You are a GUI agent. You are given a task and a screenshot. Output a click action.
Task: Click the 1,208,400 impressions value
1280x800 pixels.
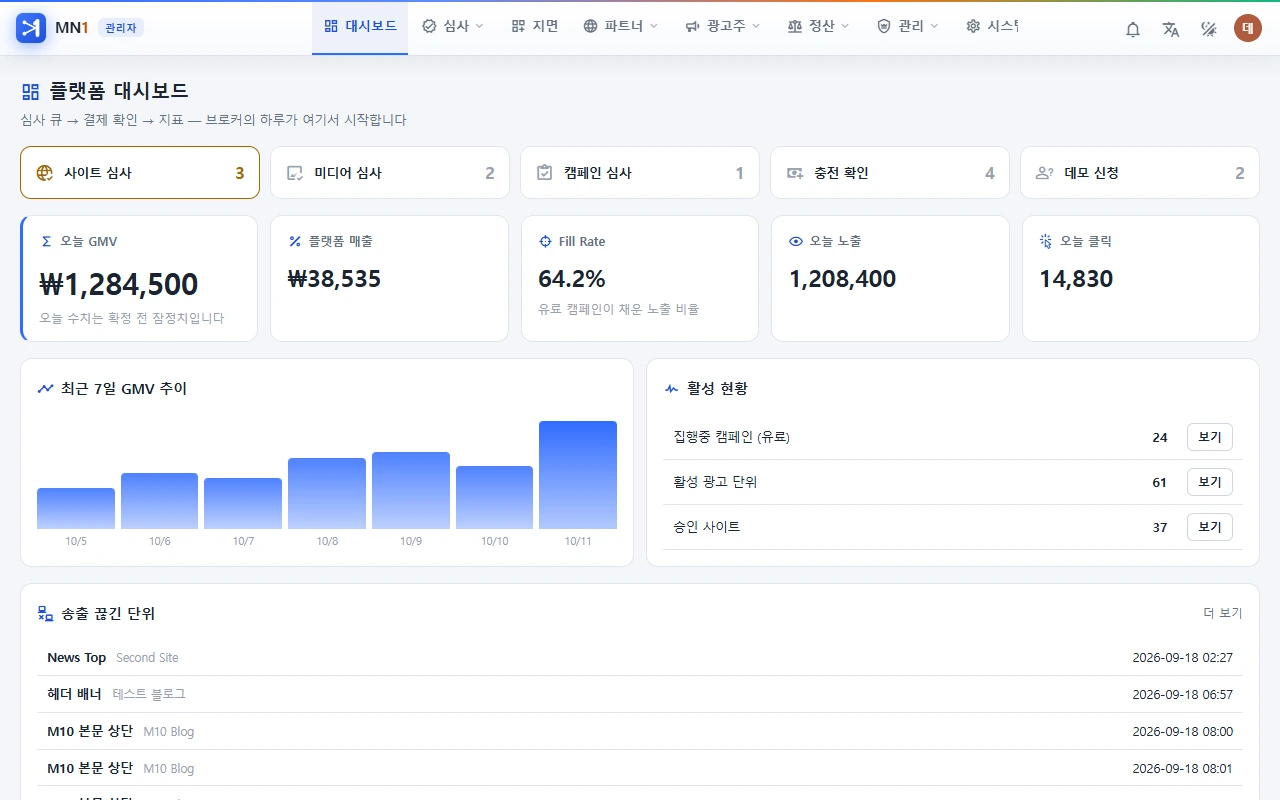coord(842,279)
